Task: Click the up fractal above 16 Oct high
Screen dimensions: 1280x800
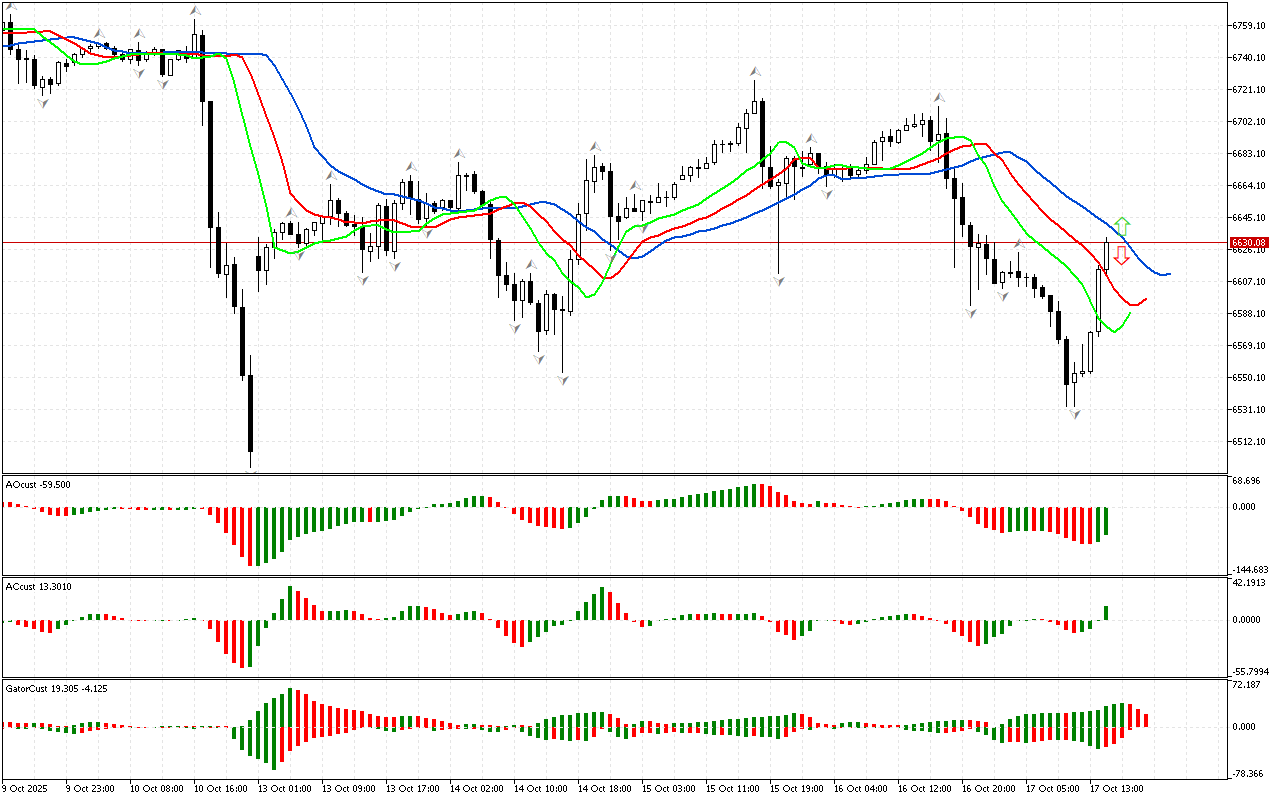Action: [x=939, y=97]
